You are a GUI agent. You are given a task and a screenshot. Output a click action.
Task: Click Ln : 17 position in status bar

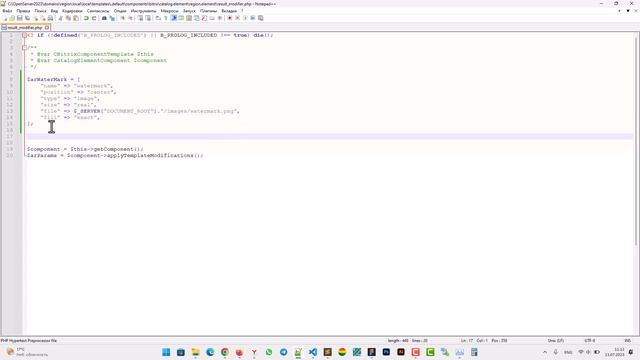(467, 340)
